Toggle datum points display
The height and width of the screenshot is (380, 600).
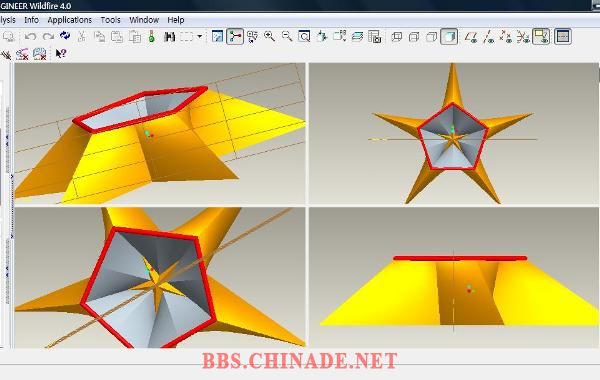505,37
